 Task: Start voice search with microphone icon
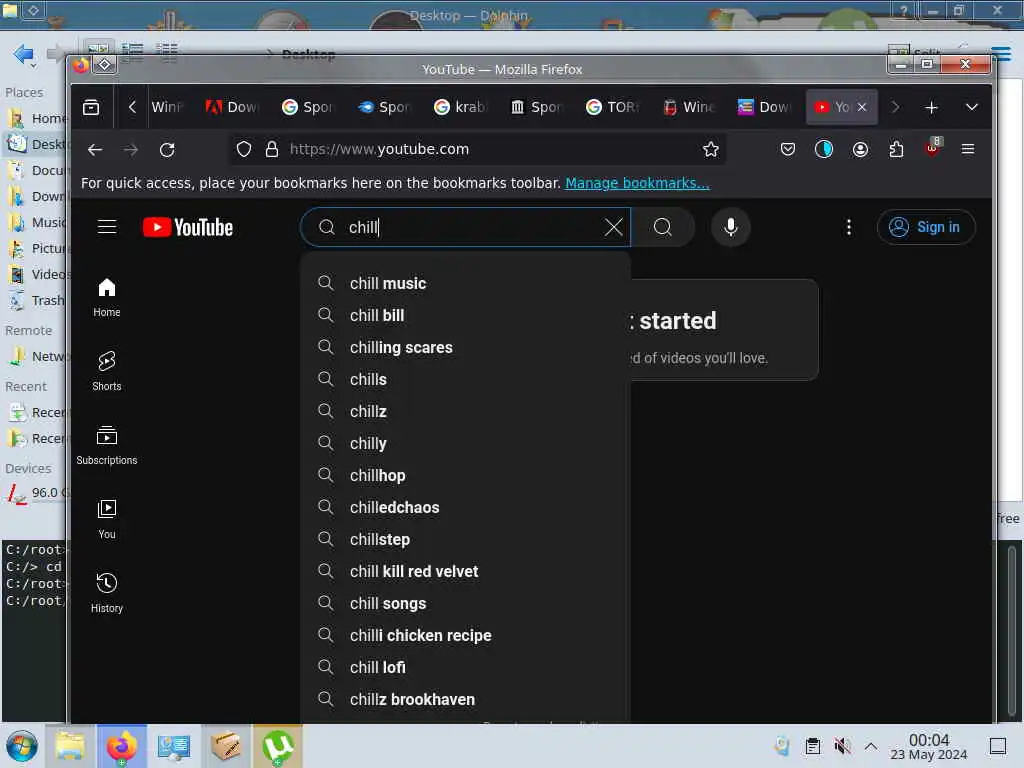coord(731,227)
